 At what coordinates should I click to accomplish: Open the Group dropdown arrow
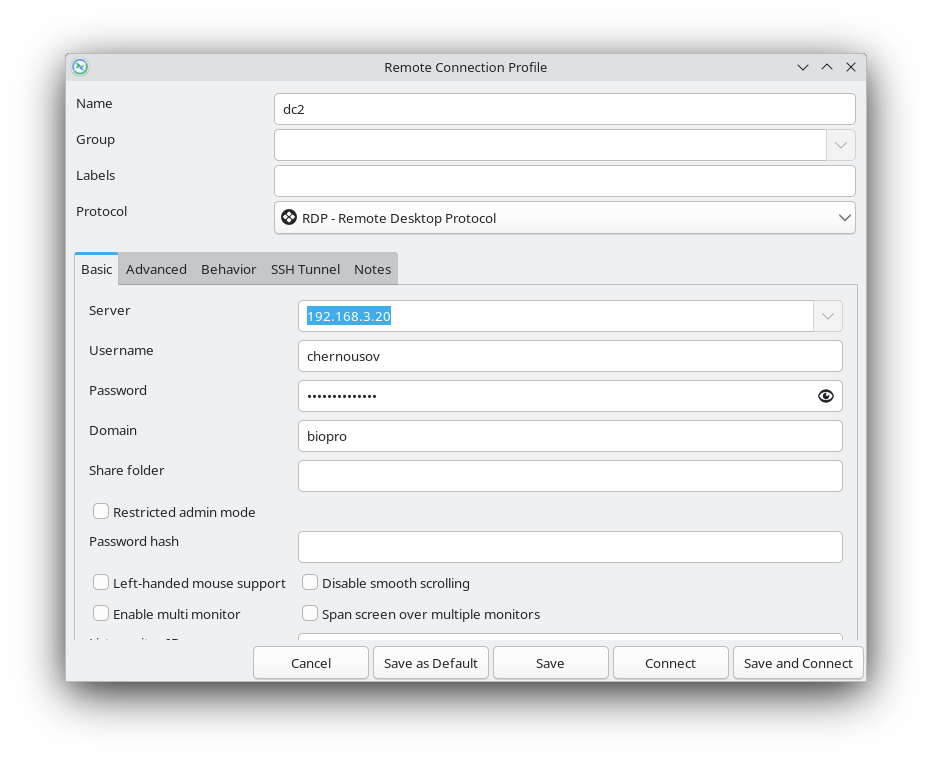840,145
